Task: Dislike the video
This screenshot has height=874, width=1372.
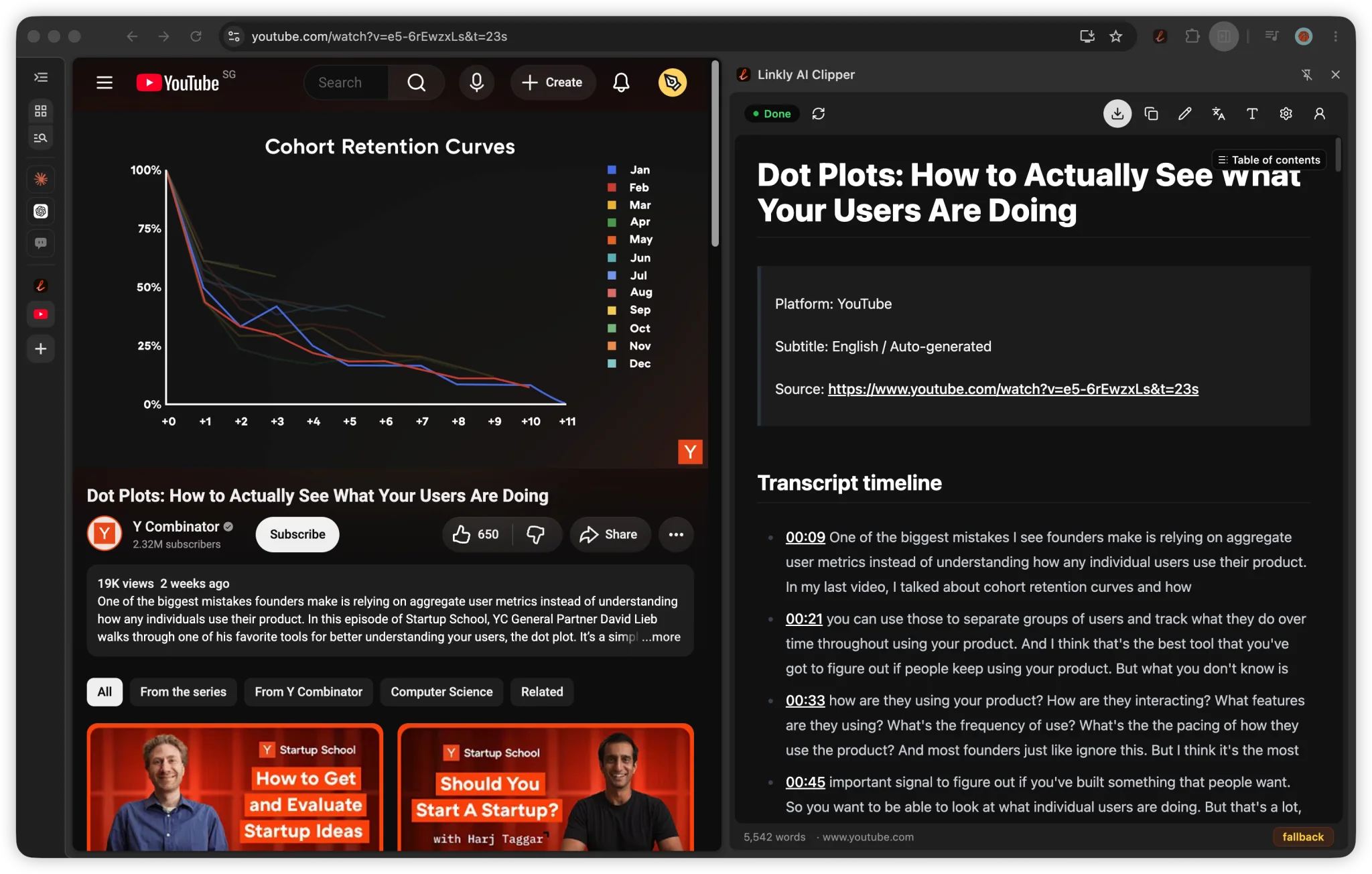Action: pyautogui.click(x=536, y=534)
